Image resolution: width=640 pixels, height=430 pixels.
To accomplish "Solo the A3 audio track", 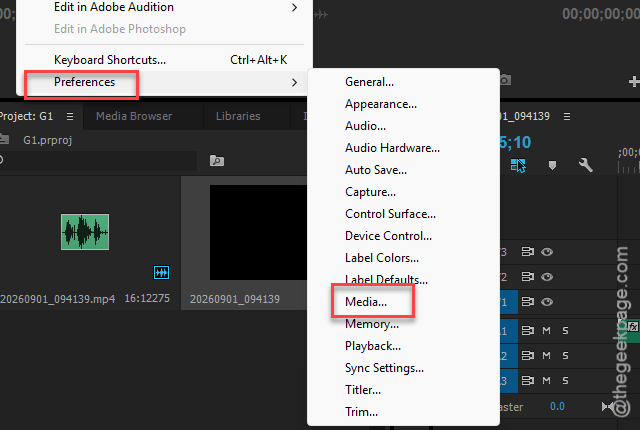I will [x=565, y=381].
